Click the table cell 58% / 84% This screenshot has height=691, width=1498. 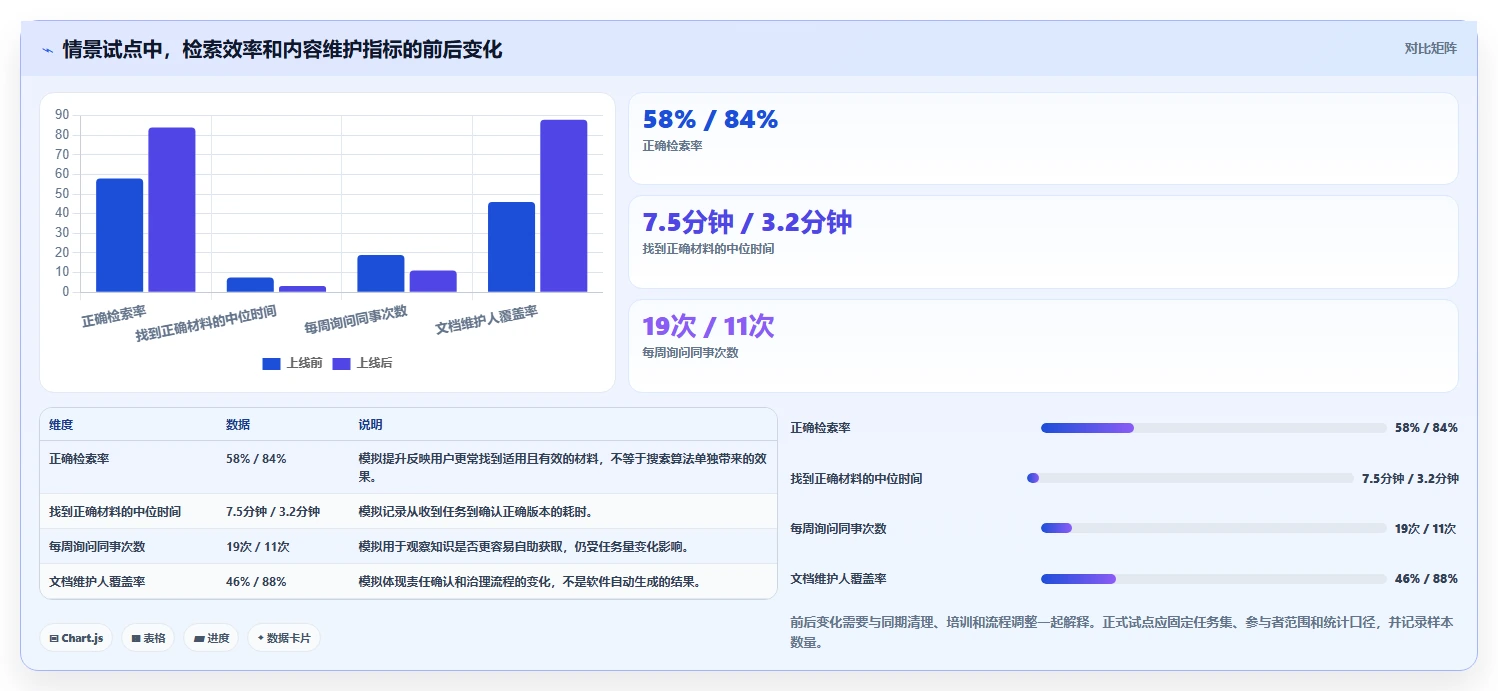(256, 459)
